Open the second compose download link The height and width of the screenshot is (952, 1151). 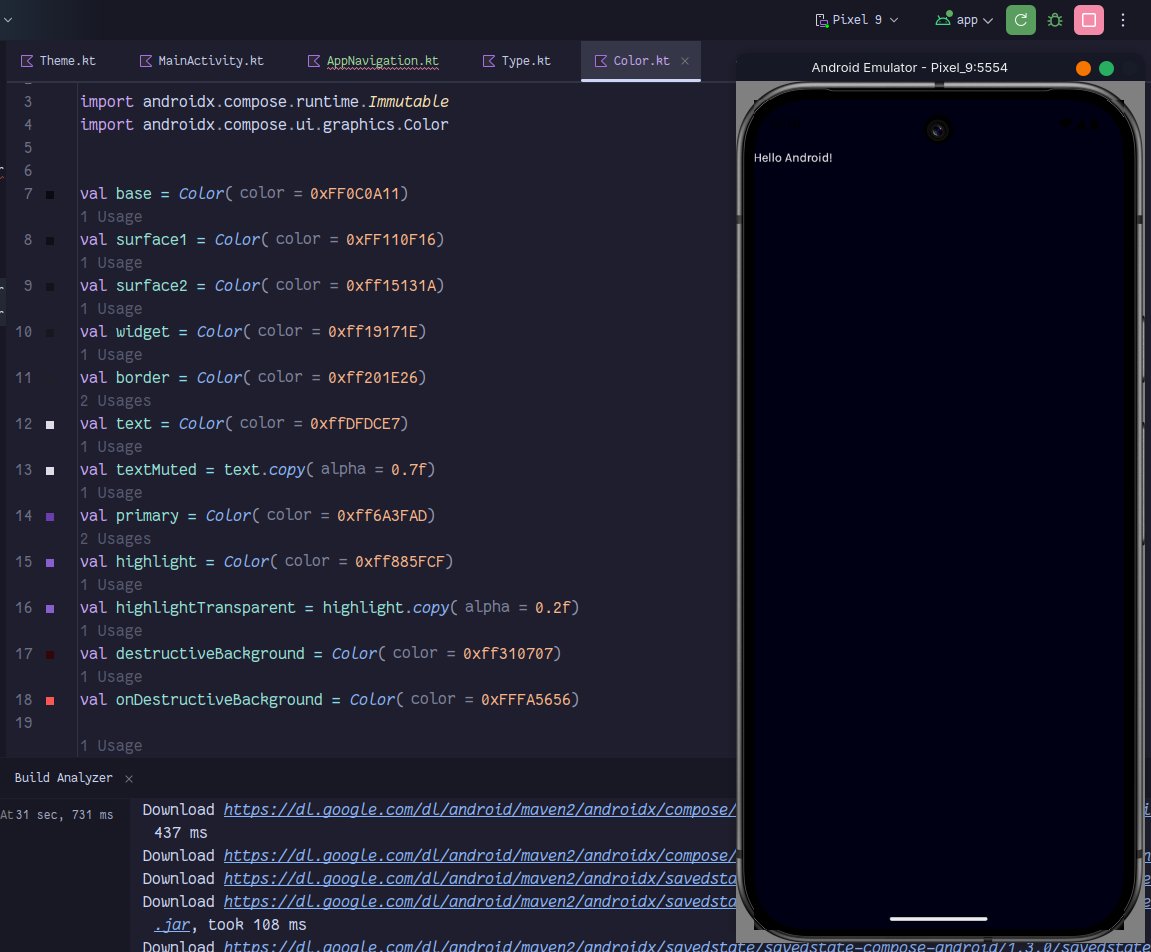(x=479, y=856)
